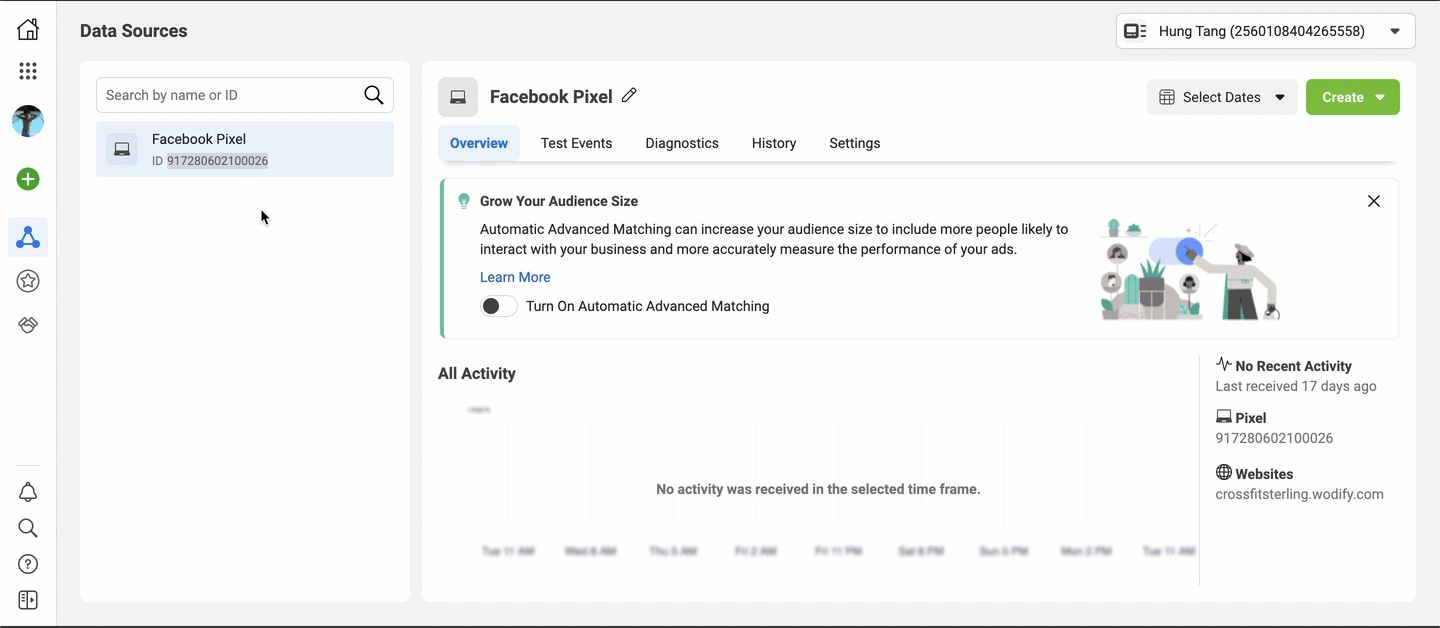This screenshot has width=1440, height=628.
Task: Open the Hung Tang account selector
Action: pos(1265,31)
